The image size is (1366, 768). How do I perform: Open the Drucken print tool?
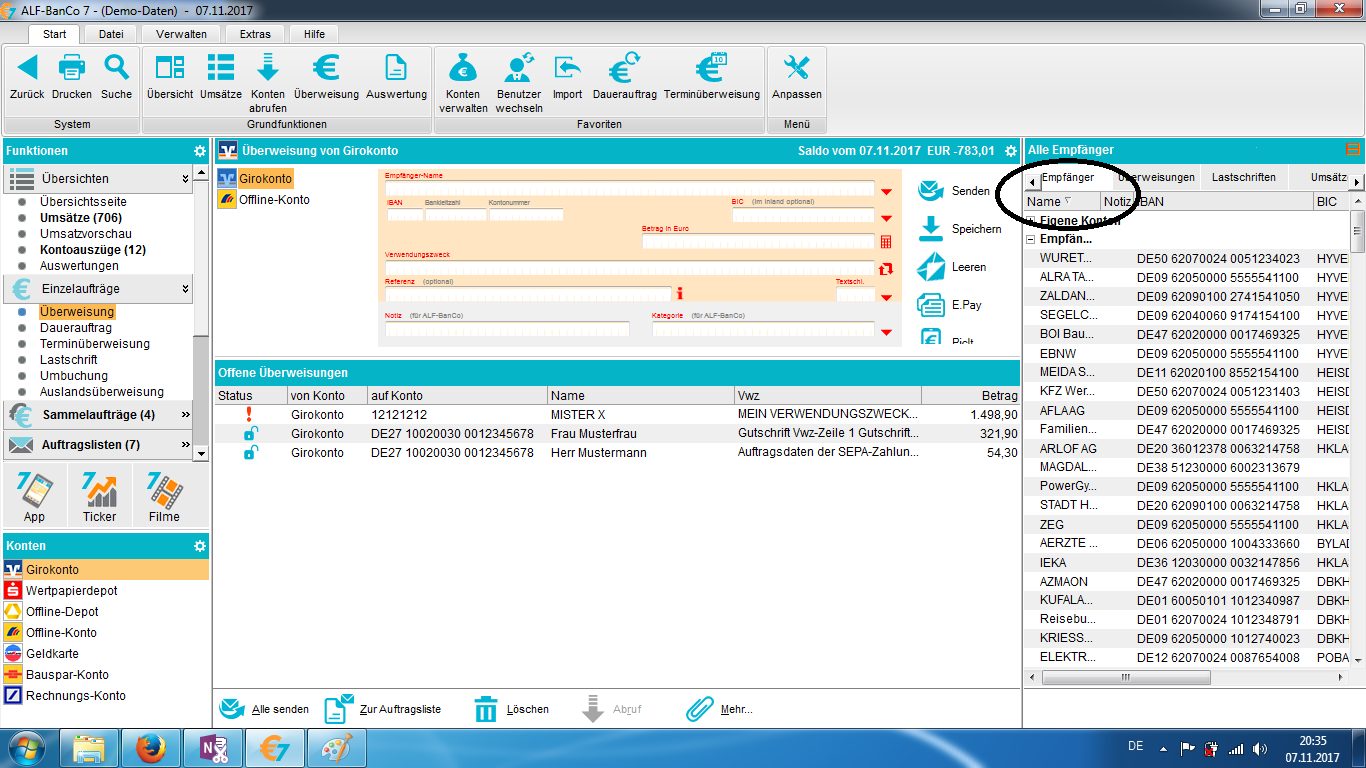click(x=72, y=68)
